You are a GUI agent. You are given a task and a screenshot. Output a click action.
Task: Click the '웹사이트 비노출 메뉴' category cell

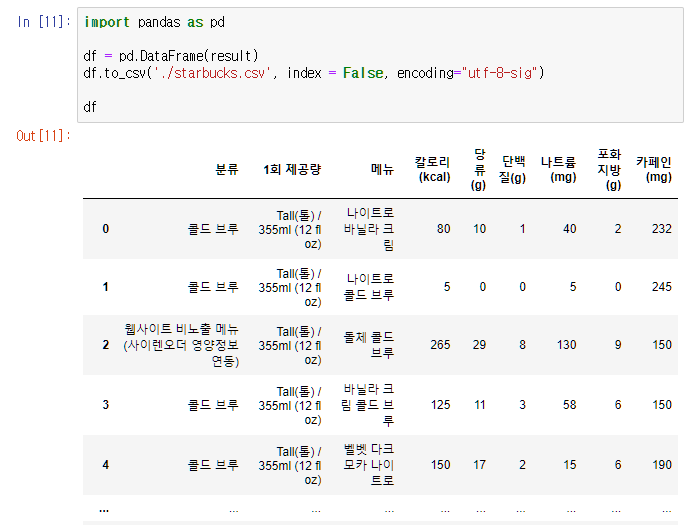[x=181, y=345]
